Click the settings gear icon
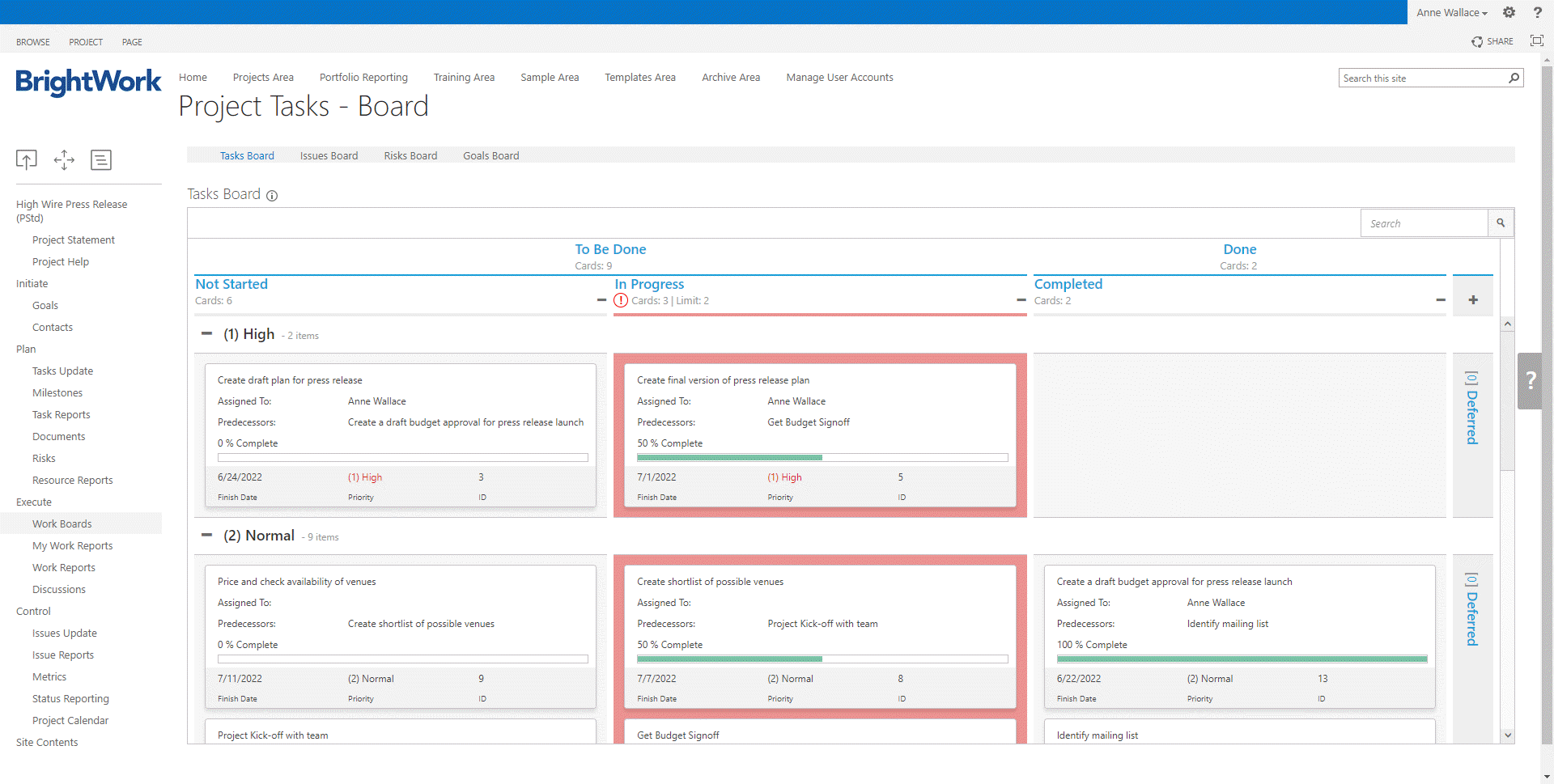This screenshot has height=784, width=1554. [x=1509, y=12]
